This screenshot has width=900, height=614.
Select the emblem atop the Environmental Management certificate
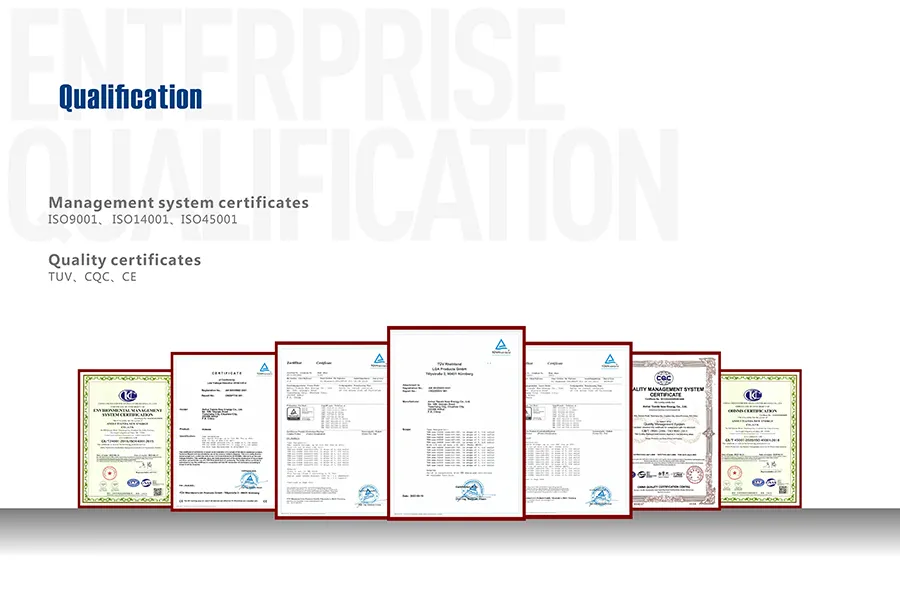pos(128,394)
